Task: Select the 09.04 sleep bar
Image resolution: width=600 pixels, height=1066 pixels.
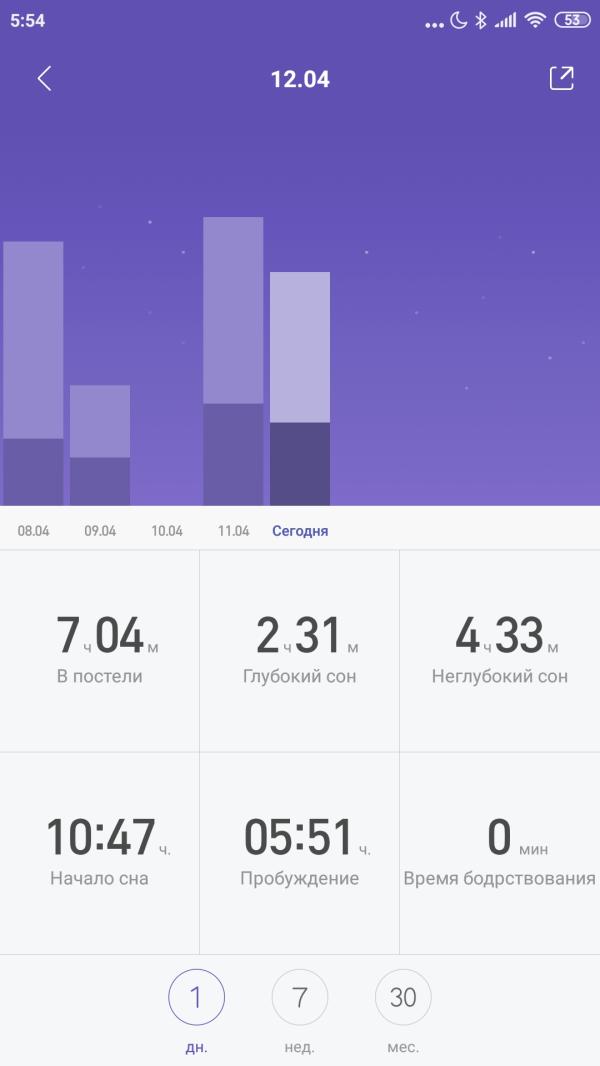Action: tap(100, 445)
